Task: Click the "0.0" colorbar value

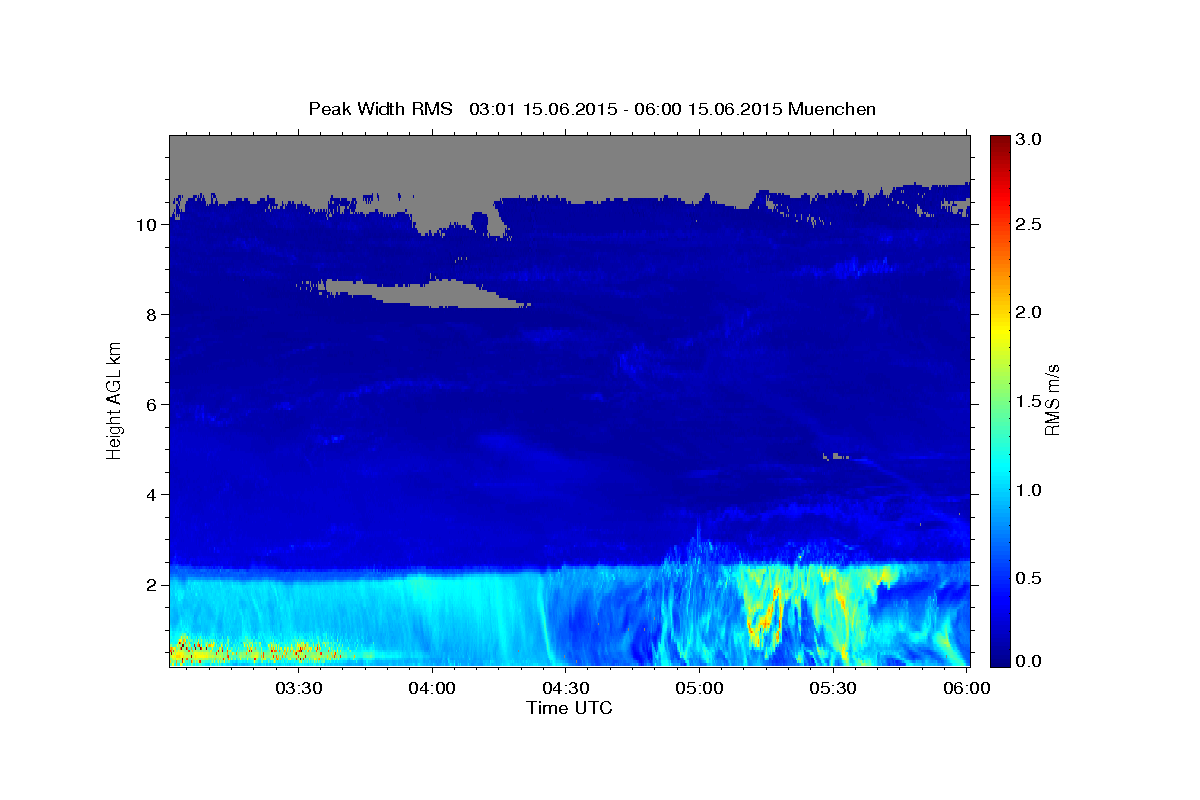Action: click(1028, 661)
